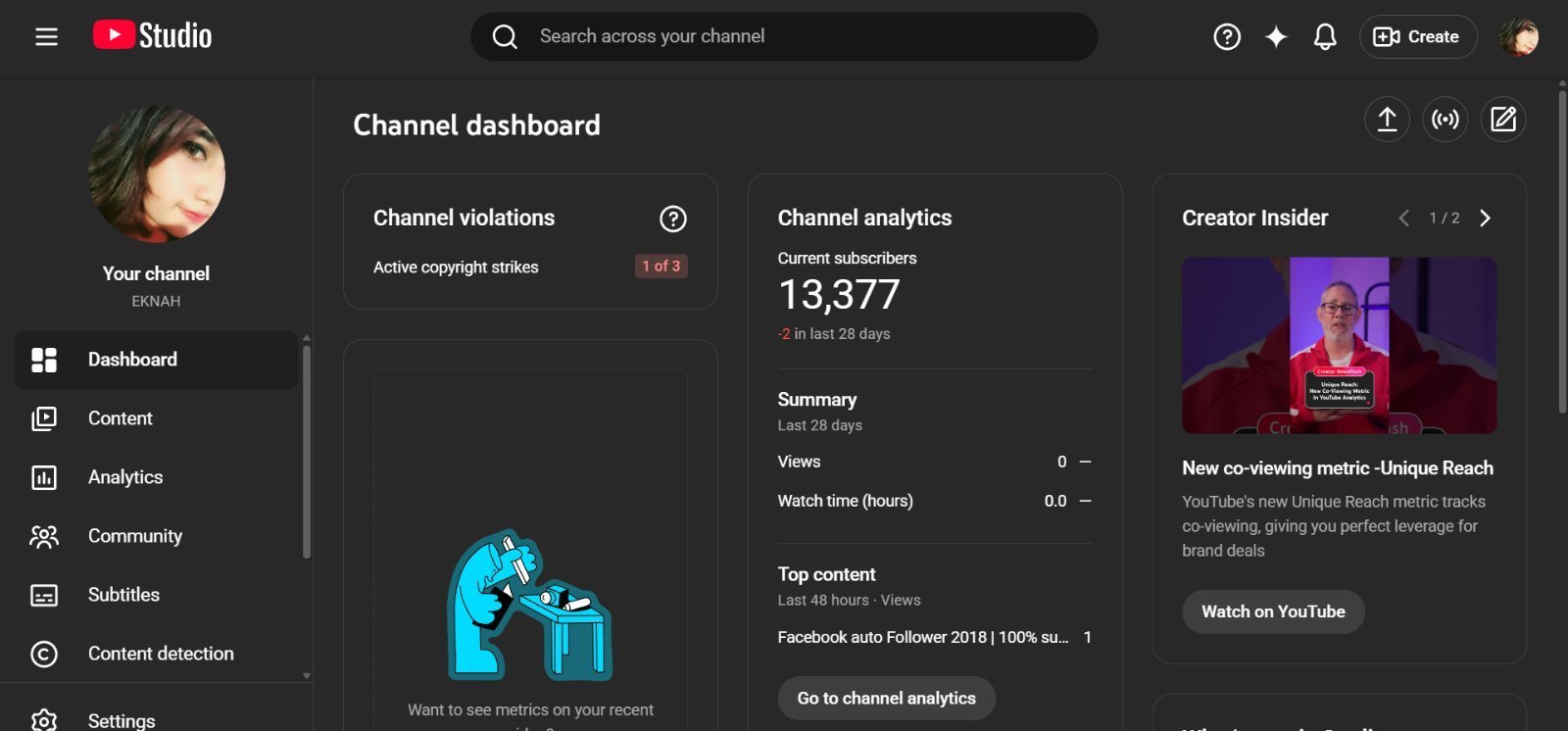This screenshot has width=1568, height=731.
Task: Open the Subtitles menu item
Action: [x=157, y=595]
